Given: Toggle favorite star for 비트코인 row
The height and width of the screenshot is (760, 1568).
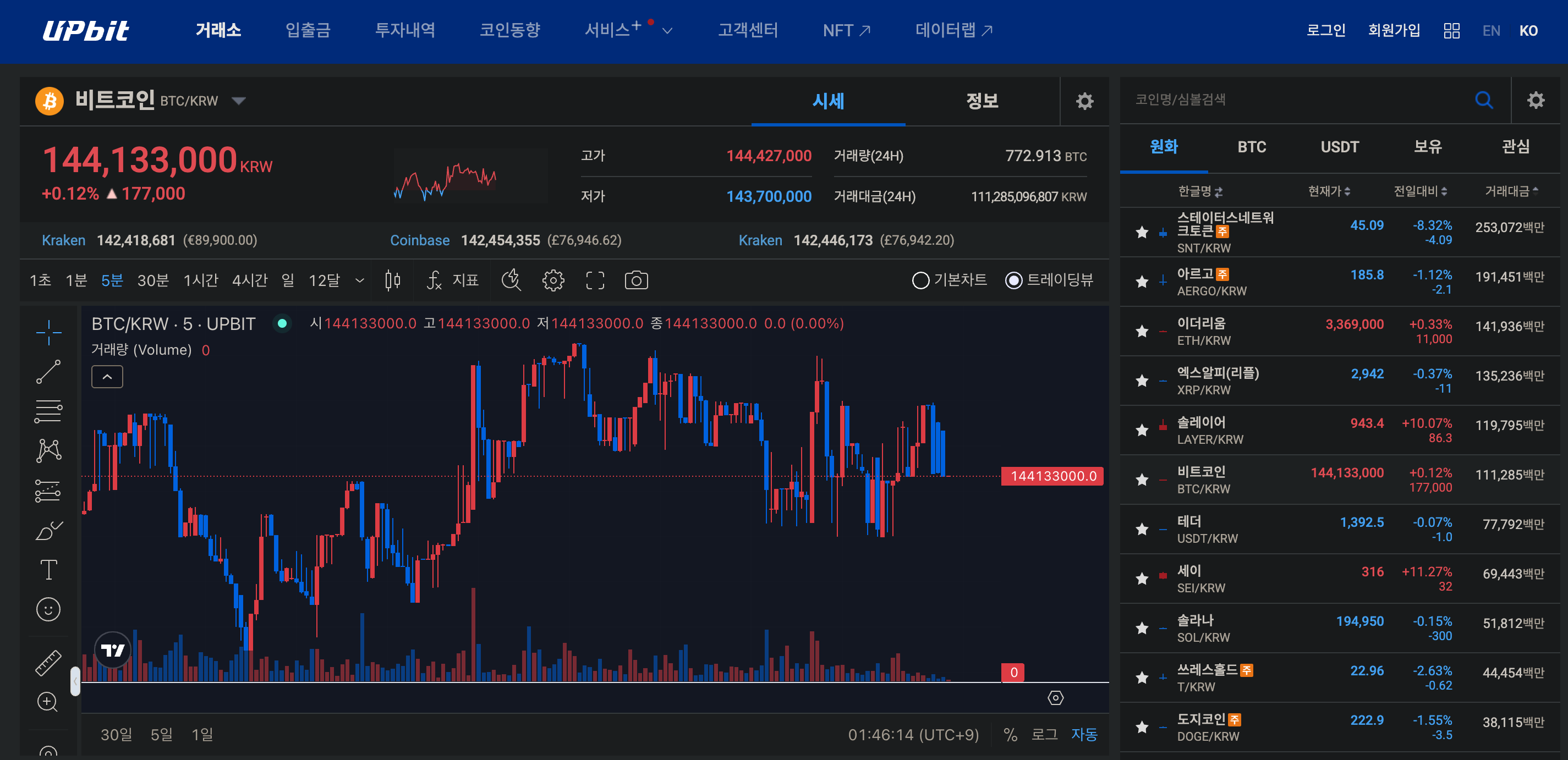Looking at the screenshot, I should [x=1142, y=480].
